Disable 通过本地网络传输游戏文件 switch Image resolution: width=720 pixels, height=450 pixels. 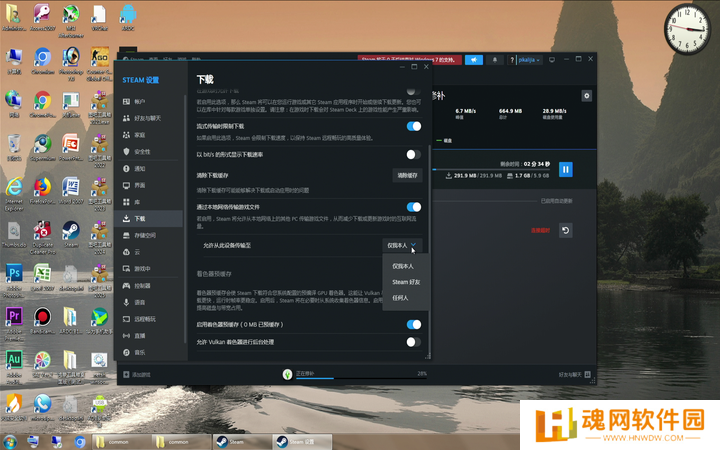click(x=414, y=207)
